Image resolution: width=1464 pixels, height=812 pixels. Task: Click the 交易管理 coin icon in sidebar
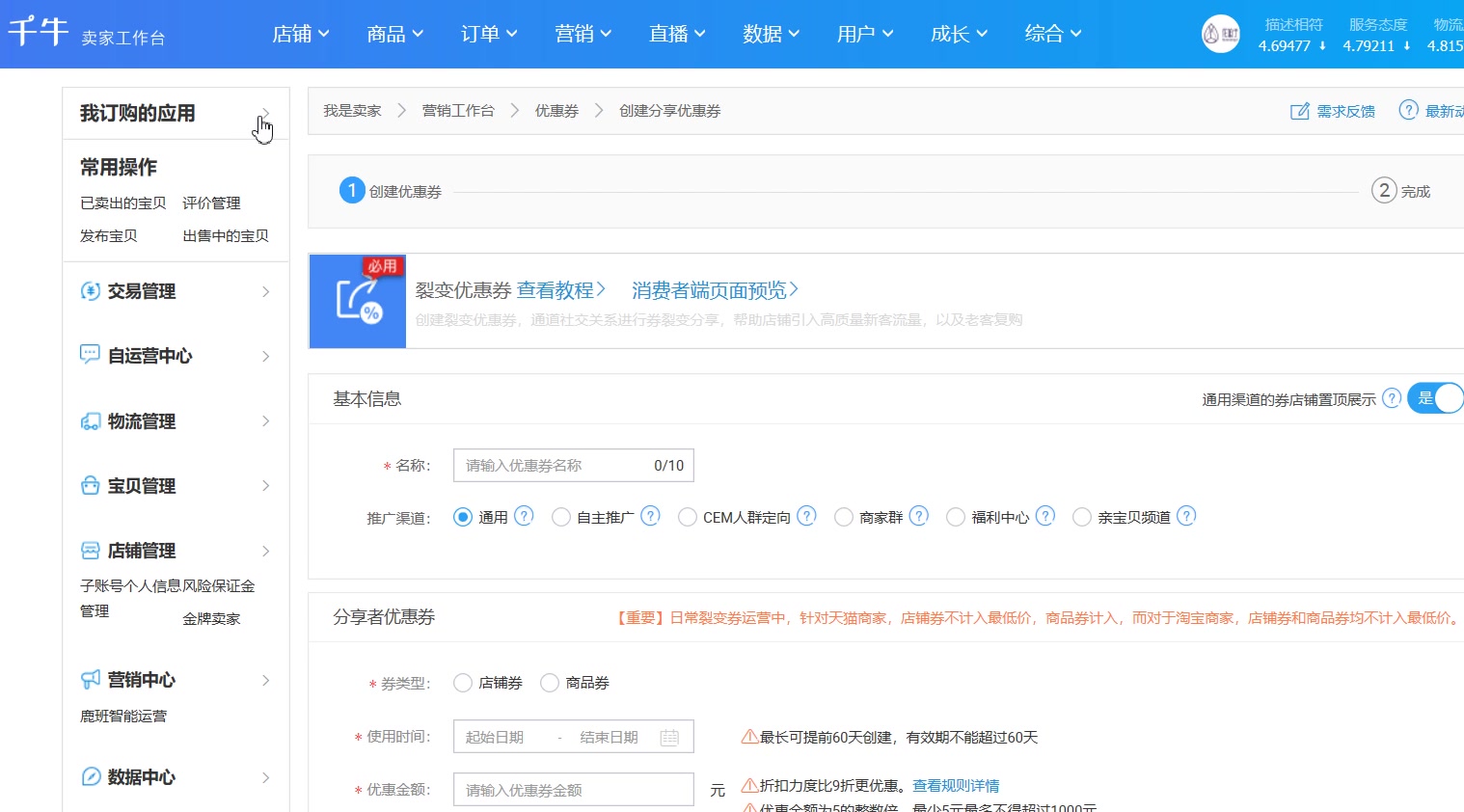tap(91, 291)
